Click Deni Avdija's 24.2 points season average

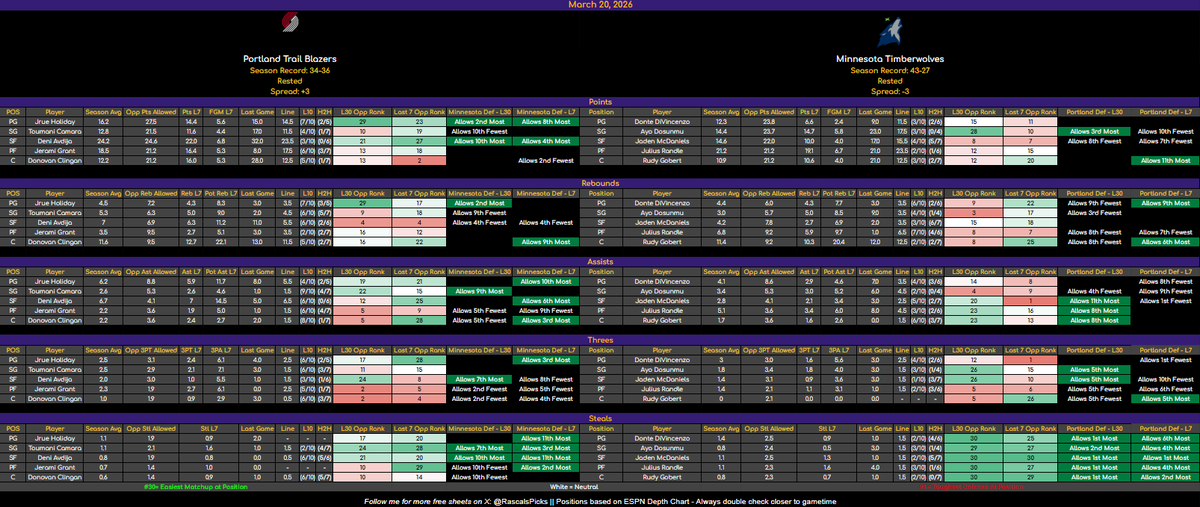103,141
